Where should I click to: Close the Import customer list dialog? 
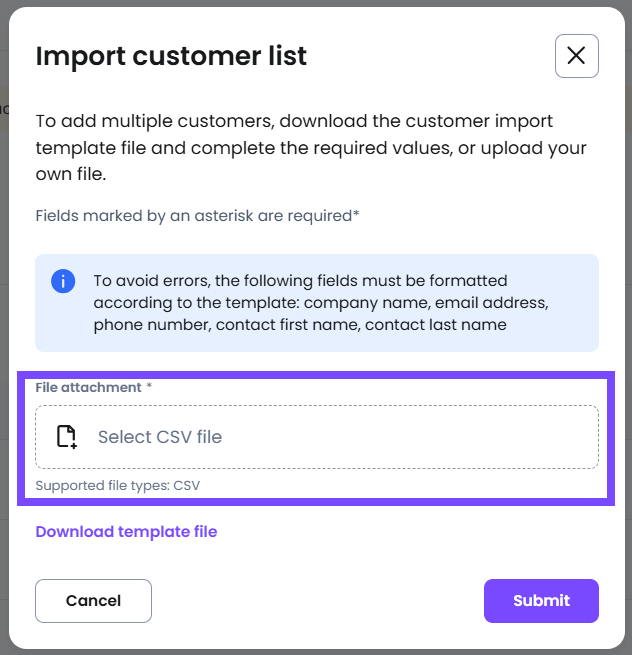coord(576,56)
